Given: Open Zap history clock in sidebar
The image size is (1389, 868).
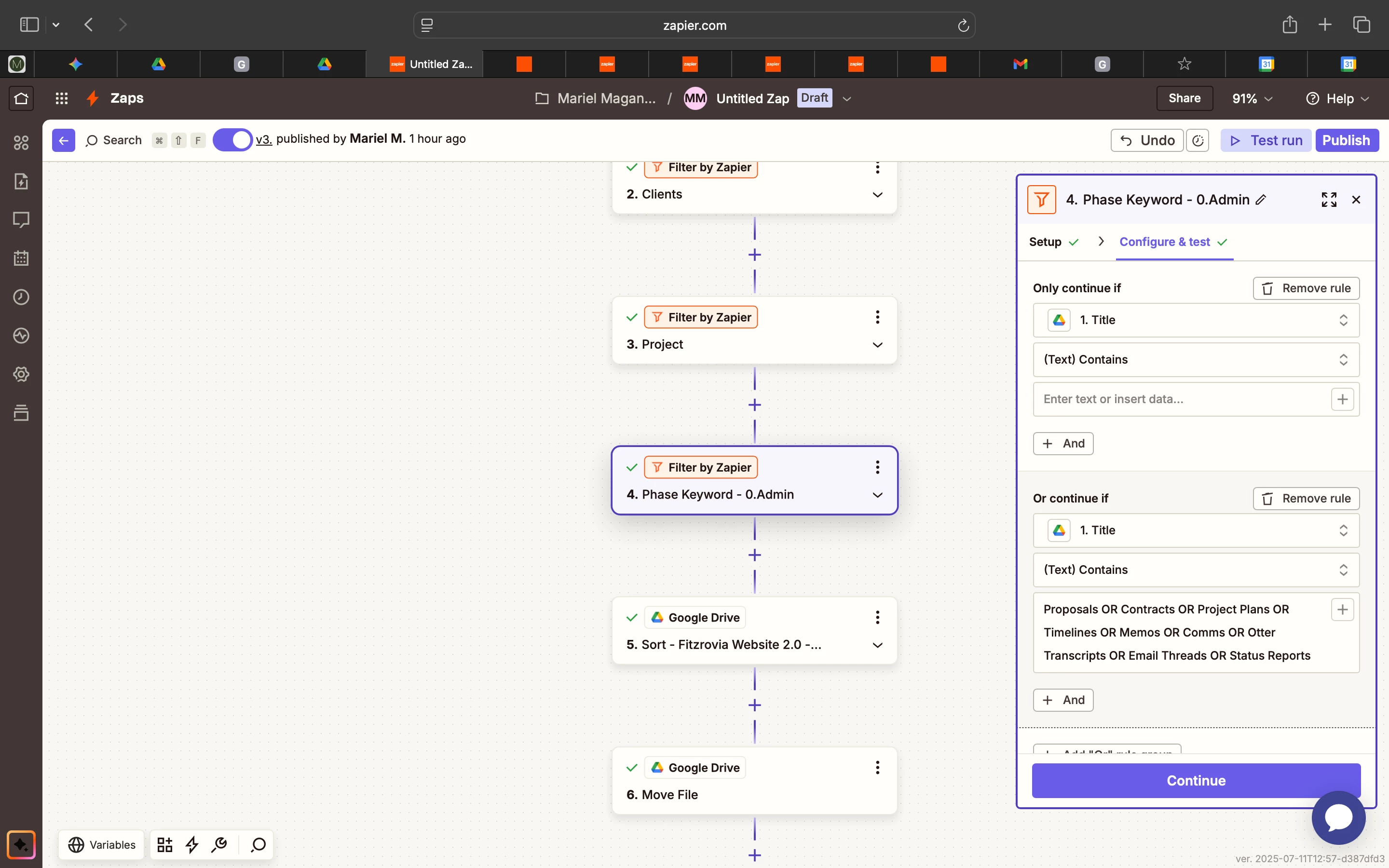Looking at the screenshot, I should [x=21, y=297].
